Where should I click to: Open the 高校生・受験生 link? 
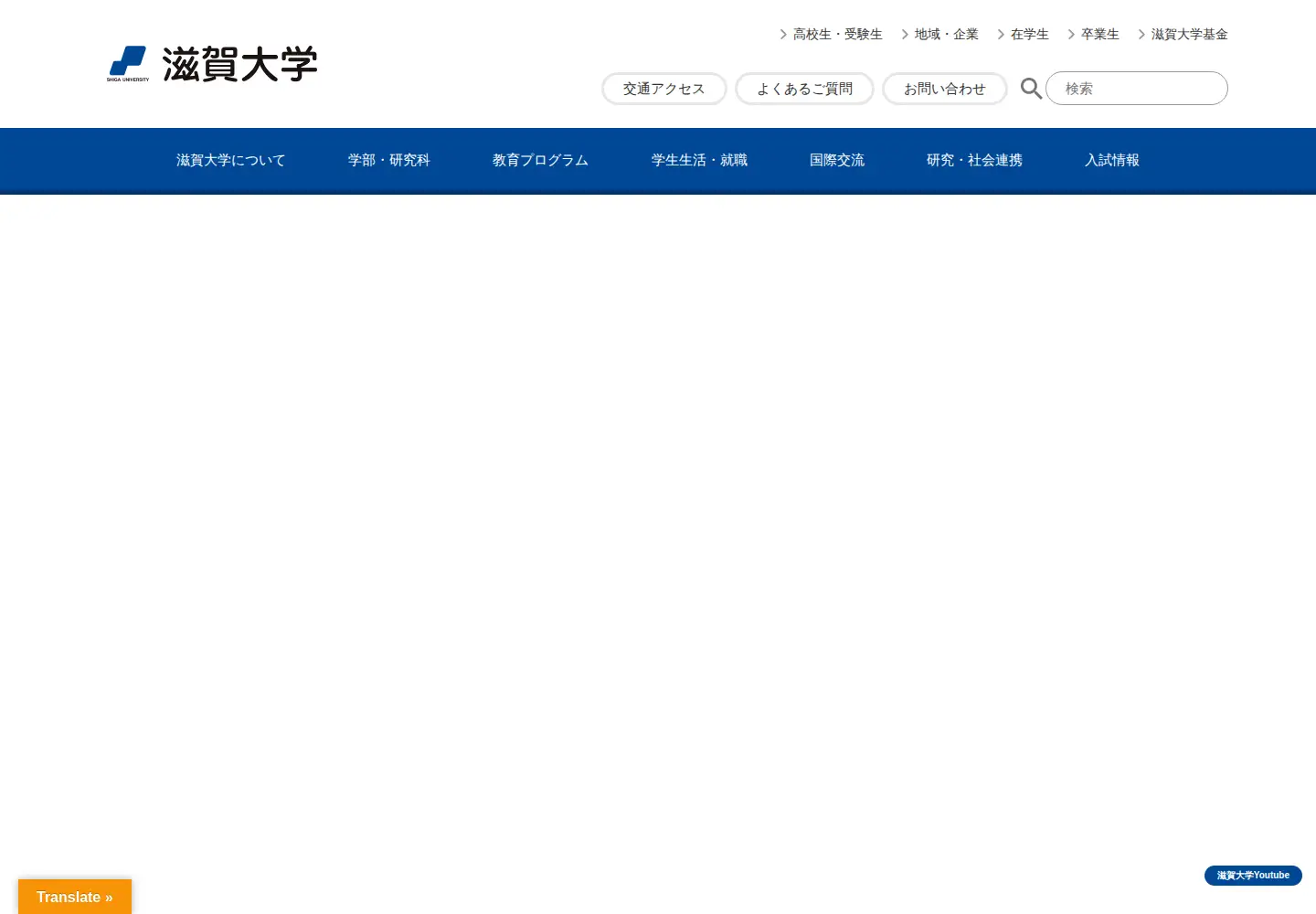pyautogui.click(x=831, y=34)
